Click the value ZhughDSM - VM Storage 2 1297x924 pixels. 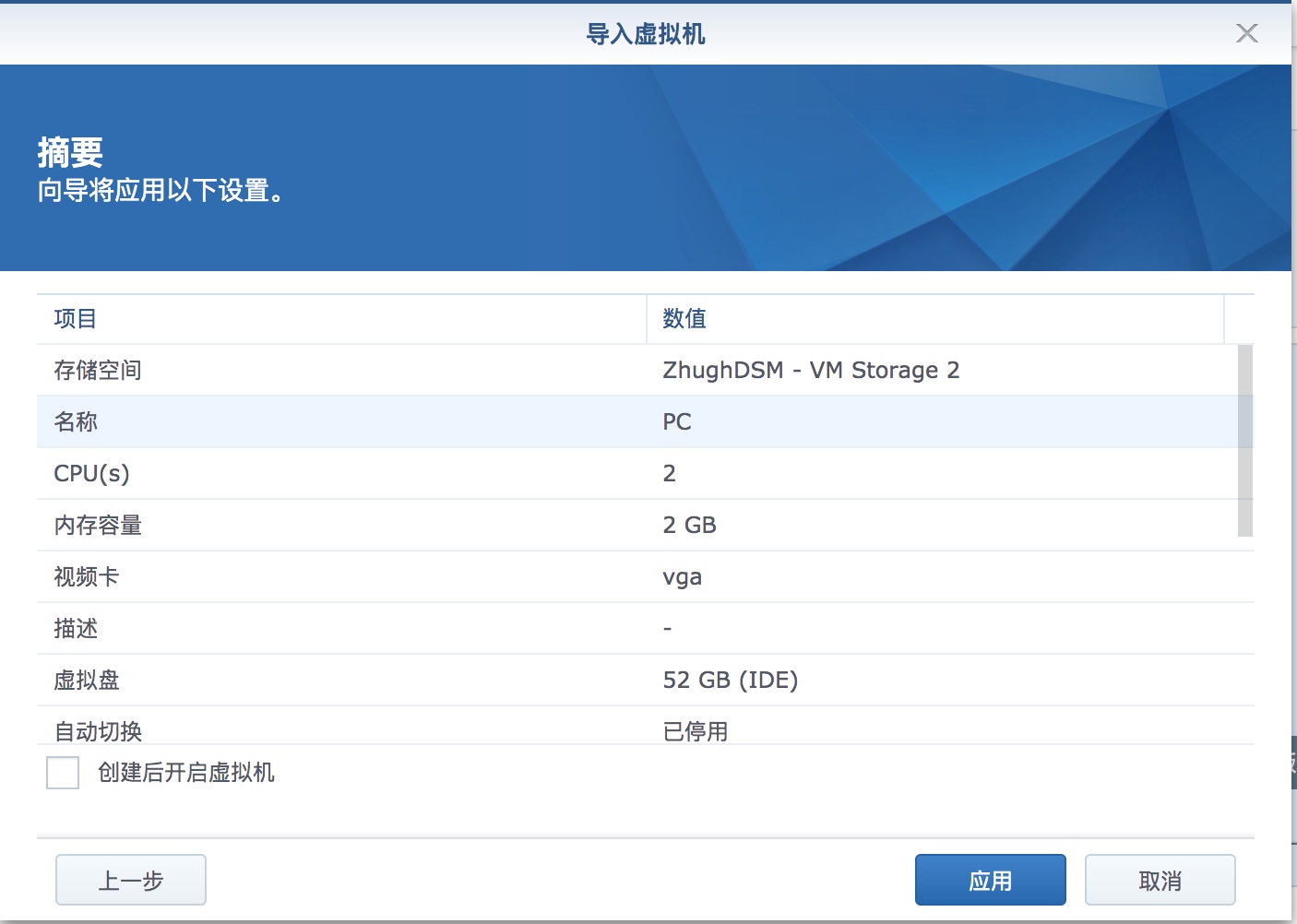[x=811, y=371]
